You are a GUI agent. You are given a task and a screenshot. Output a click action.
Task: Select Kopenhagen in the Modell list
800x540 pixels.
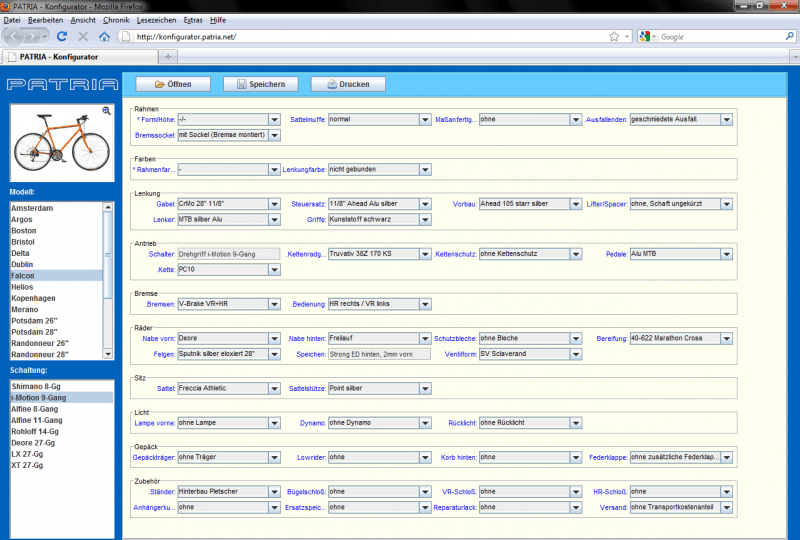click(56, 298)
